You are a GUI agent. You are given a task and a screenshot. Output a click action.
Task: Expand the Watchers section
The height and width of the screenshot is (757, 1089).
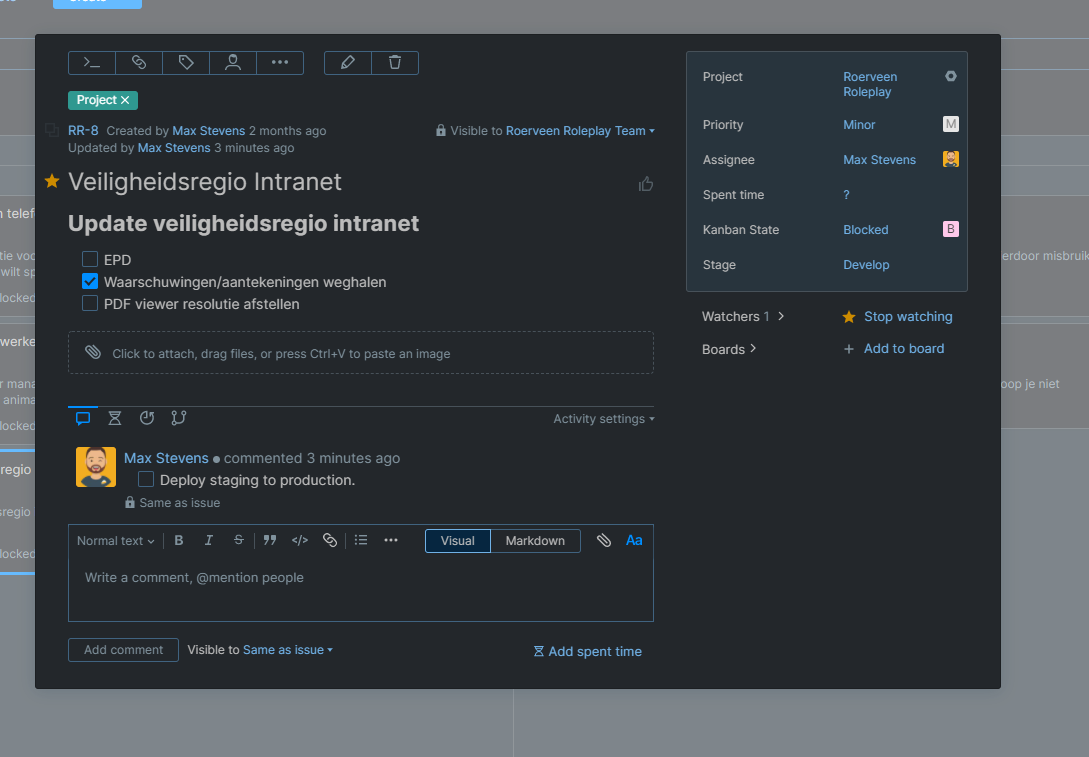click(743, 317)
